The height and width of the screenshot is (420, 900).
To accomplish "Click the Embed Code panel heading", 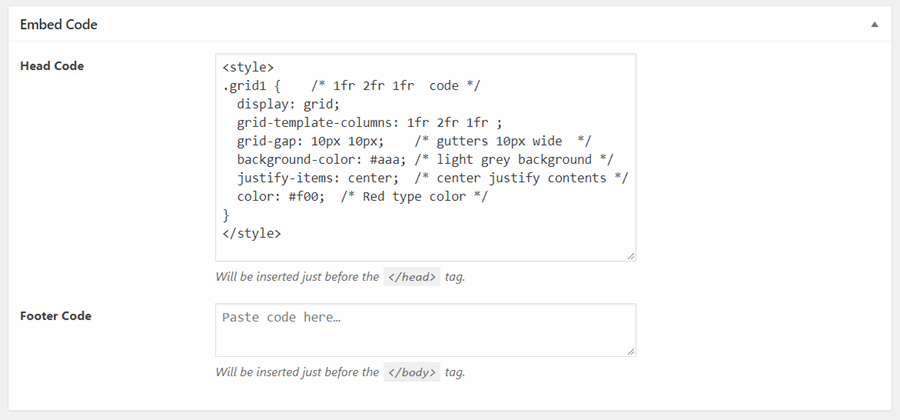I will click(x=59, y=25).
